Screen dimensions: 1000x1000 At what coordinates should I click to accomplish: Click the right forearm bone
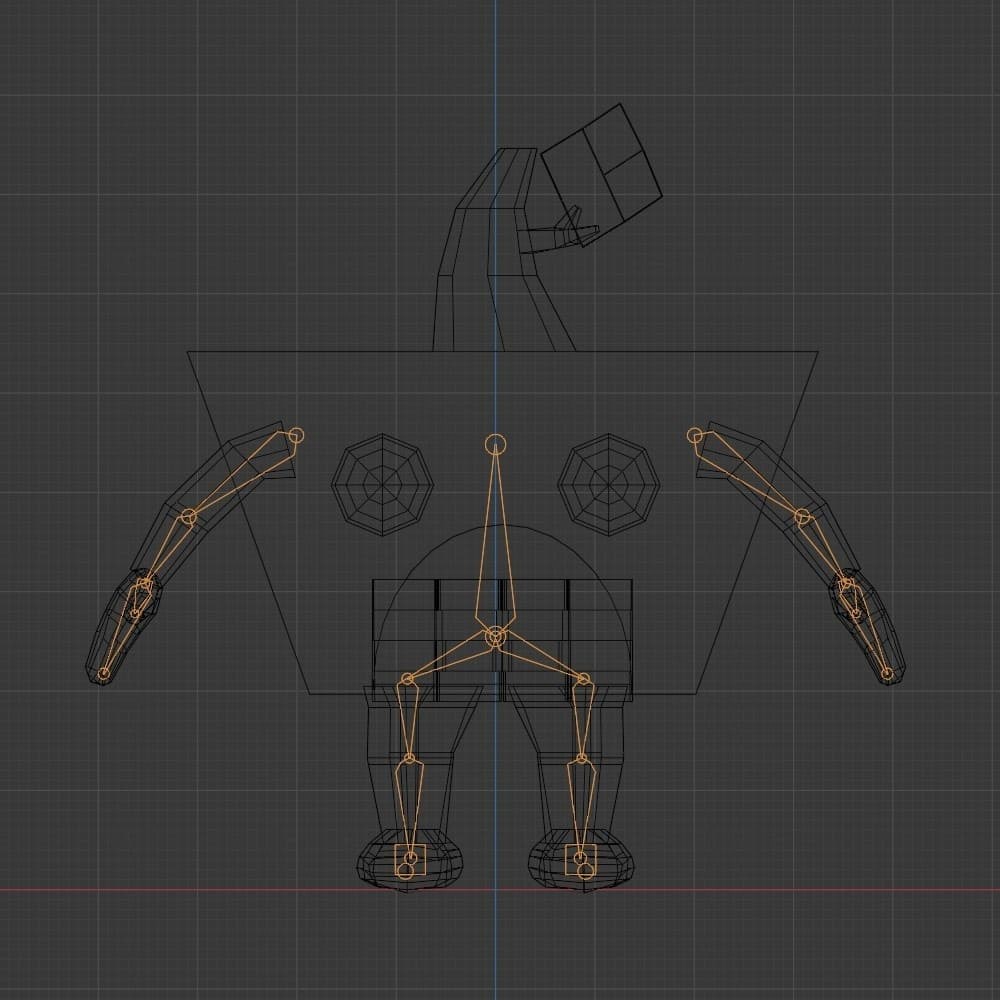(x=823, y=550)
